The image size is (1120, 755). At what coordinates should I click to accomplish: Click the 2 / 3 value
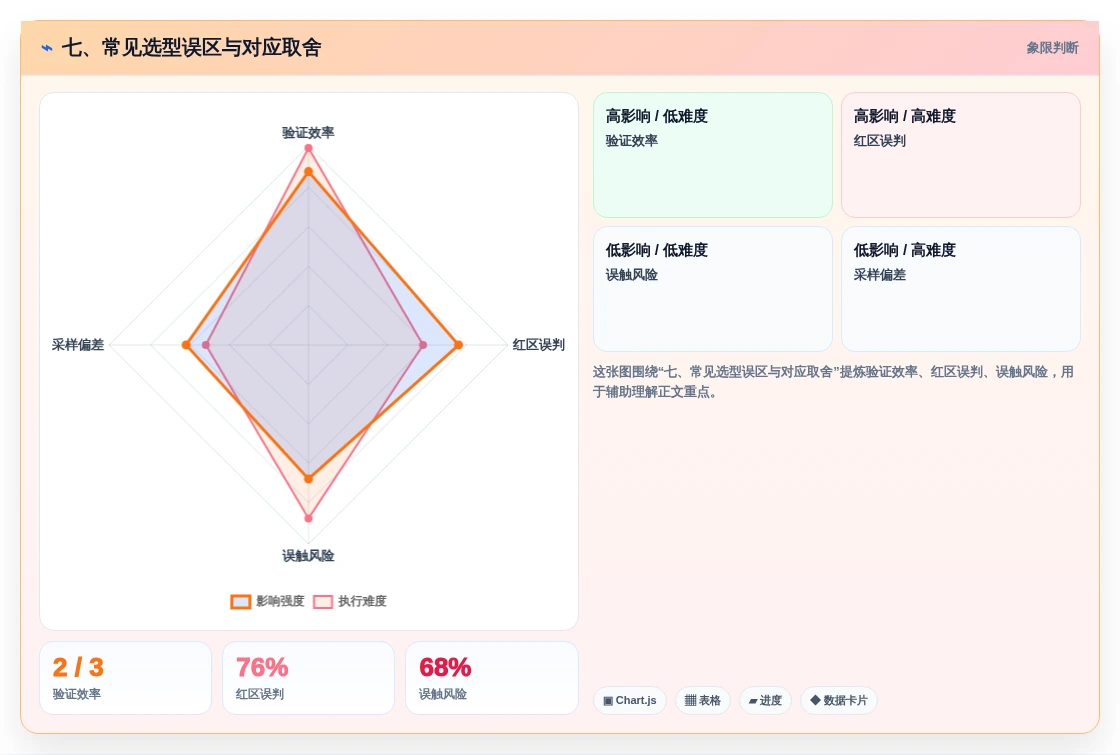coord(79,667)
